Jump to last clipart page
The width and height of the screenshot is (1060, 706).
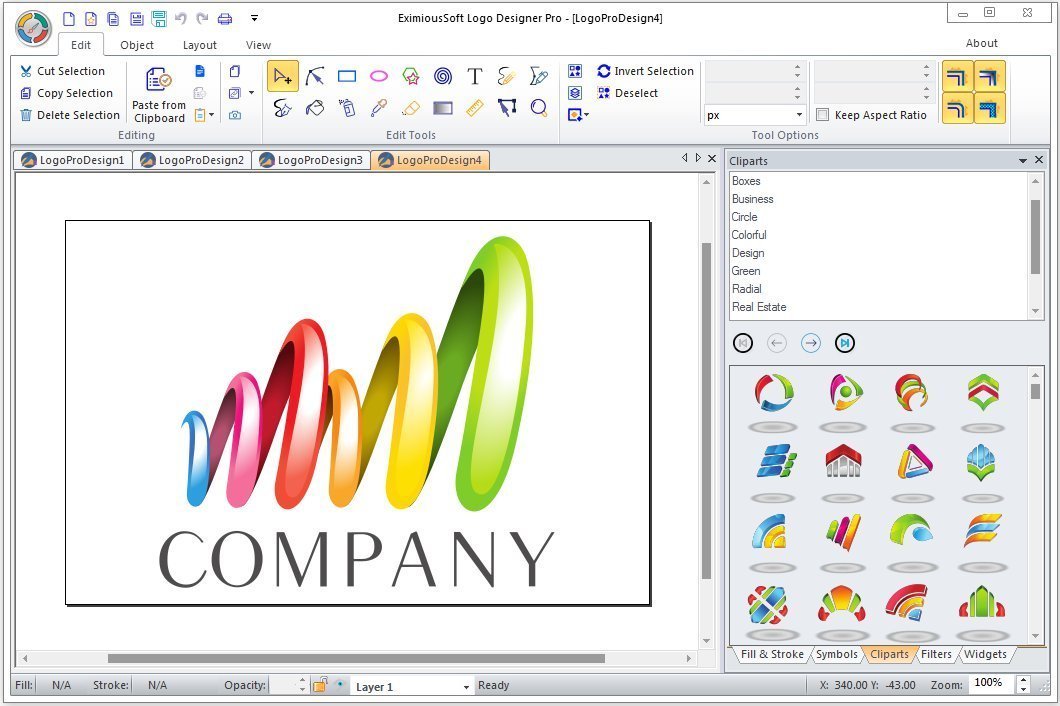pyautogui.click(x=844, y=343)
